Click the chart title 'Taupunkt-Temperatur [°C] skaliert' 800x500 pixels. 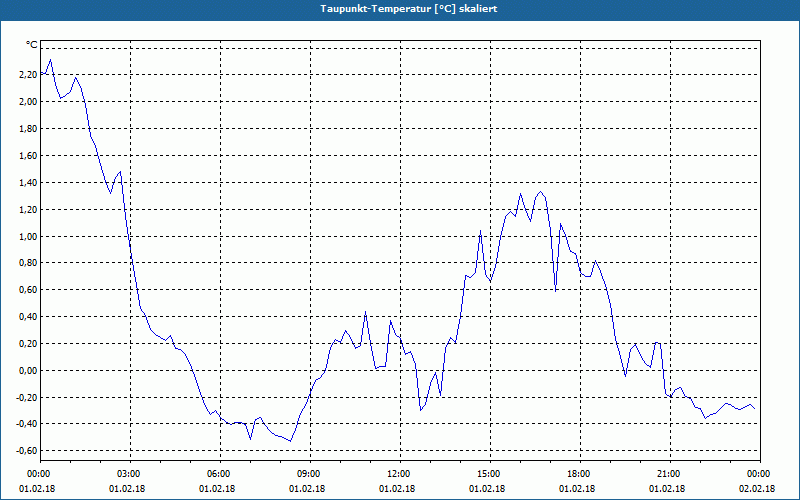[x=409, y=9]
